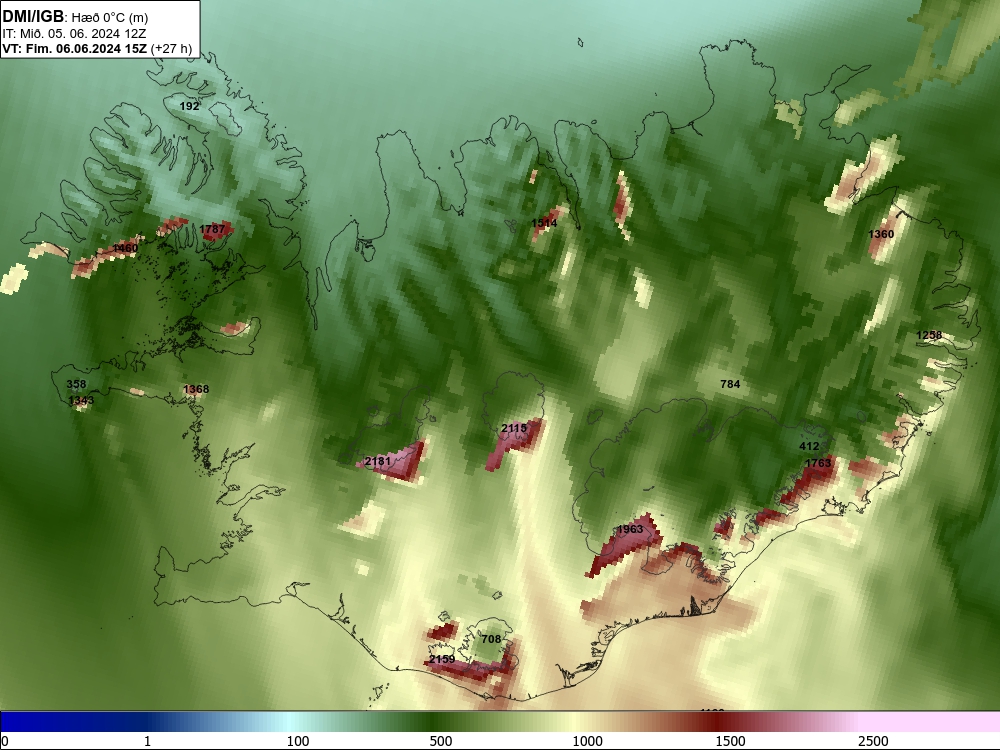The width and height of the screenshot is (1000, 750).
Task: Click the '(+27 h)' forecast offset
Action: click(x=172, y=48)
